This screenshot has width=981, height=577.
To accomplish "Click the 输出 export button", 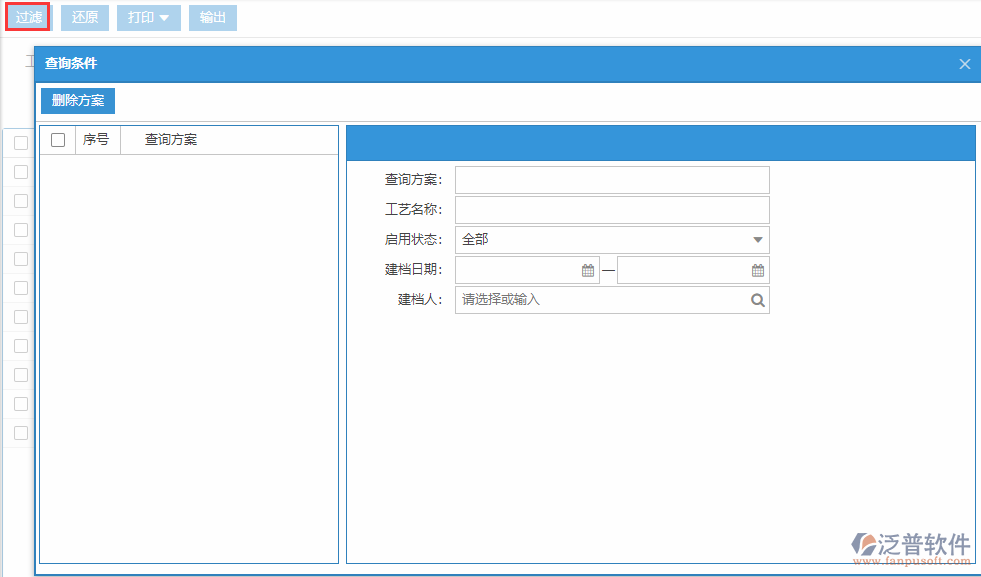I will (x=212, y=17).
